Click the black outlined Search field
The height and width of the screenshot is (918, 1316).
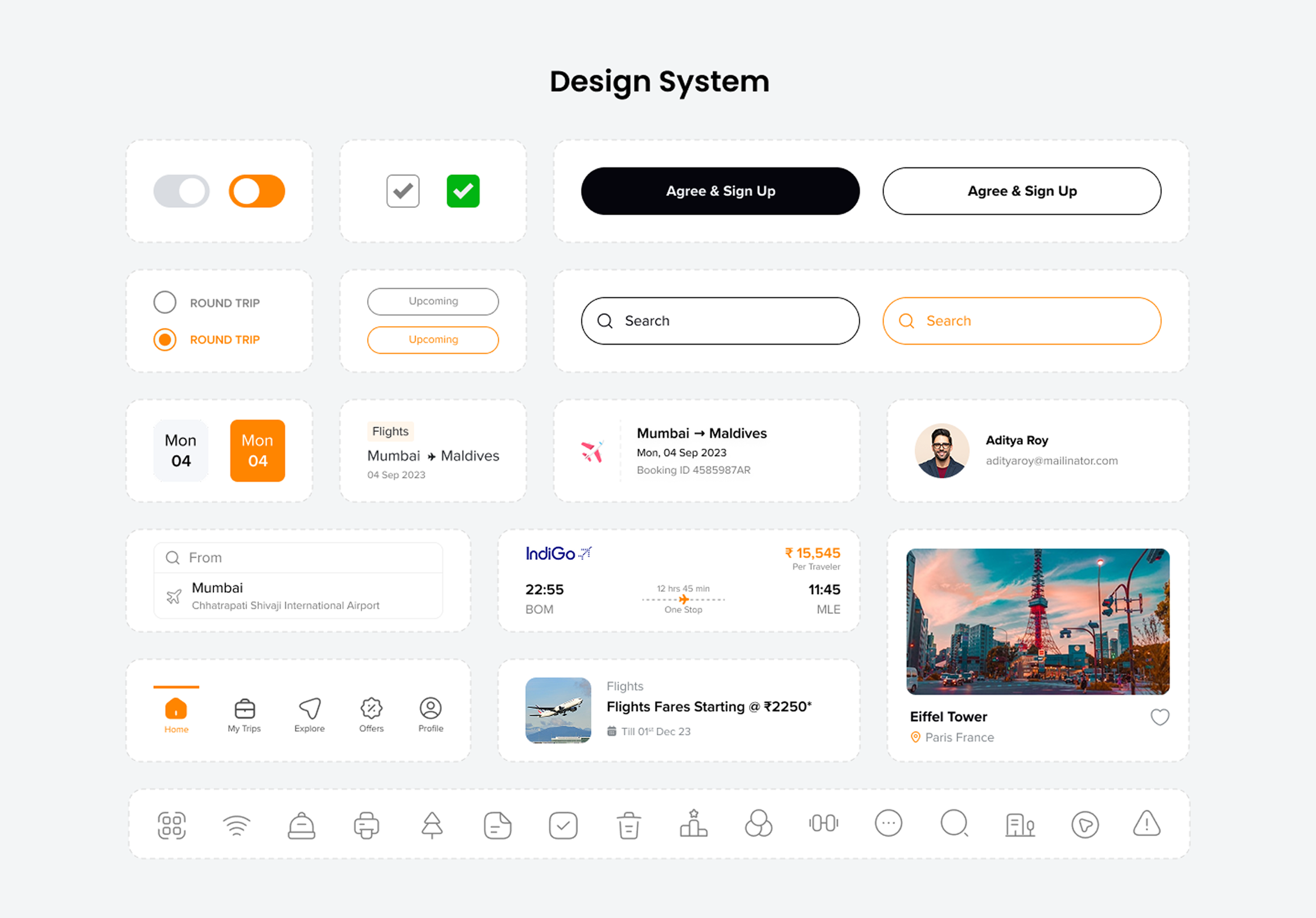coord(720,321)
